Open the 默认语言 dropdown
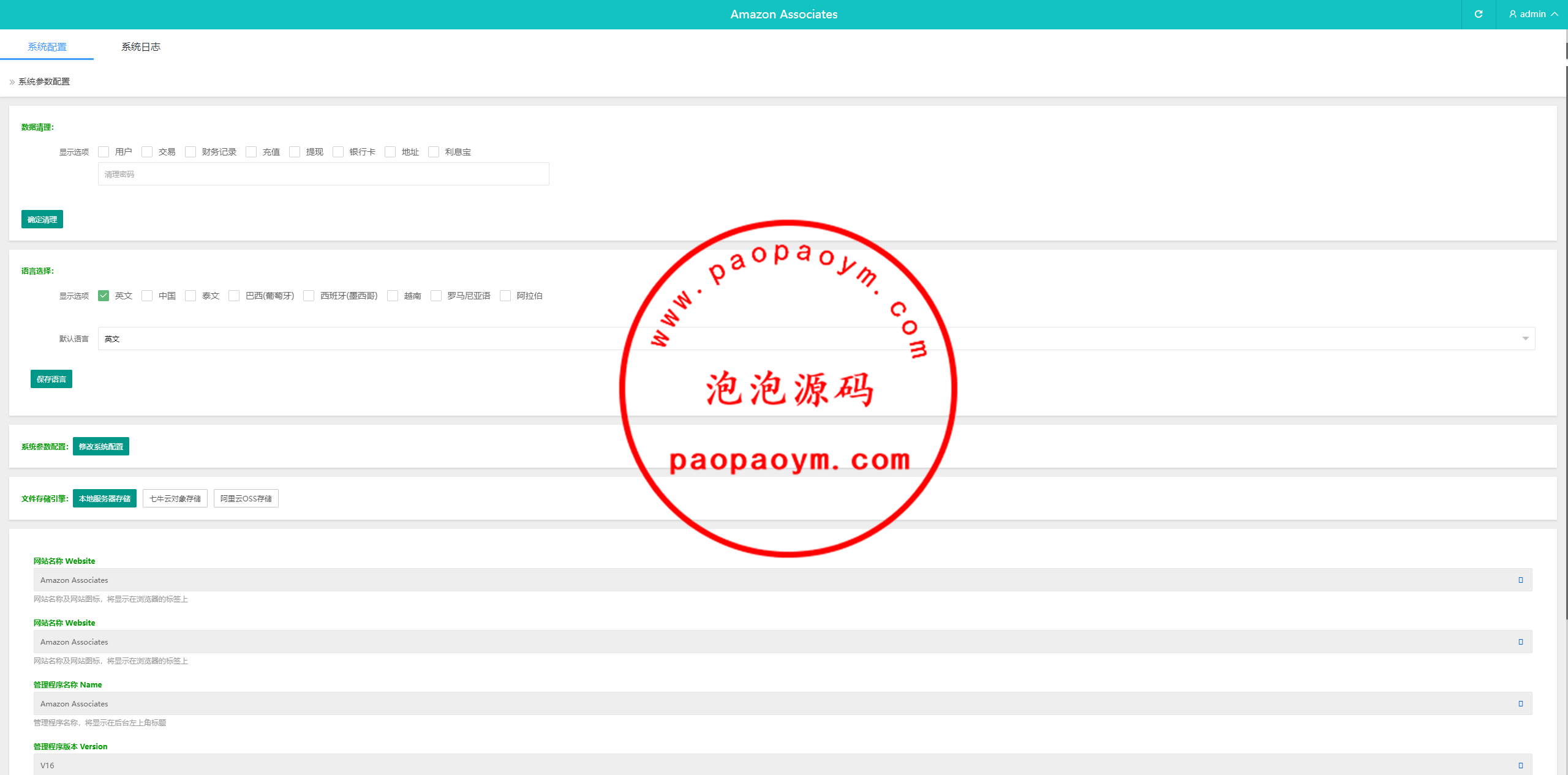1568x775 pixels. (816, 339)
